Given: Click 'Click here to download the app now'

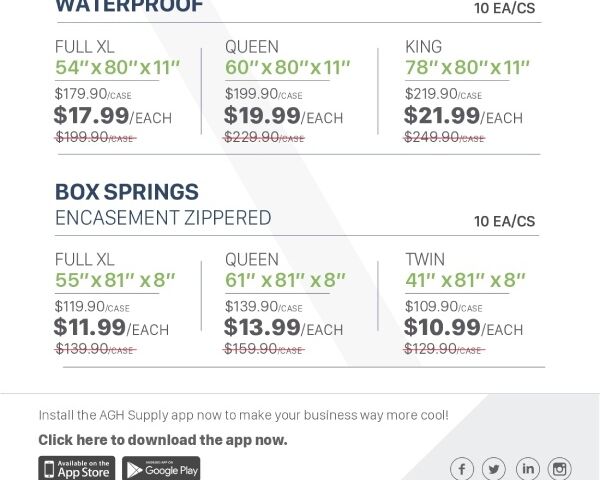Looking at the screenshot, I should point(162,439).
